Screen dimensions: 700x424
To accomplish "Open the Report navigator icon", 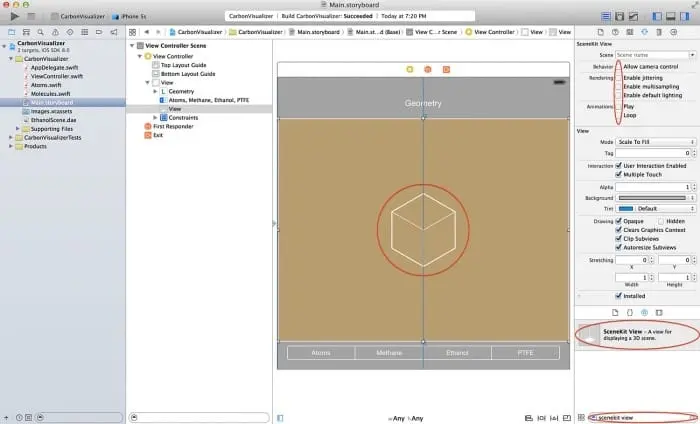I will pos(114,32).
